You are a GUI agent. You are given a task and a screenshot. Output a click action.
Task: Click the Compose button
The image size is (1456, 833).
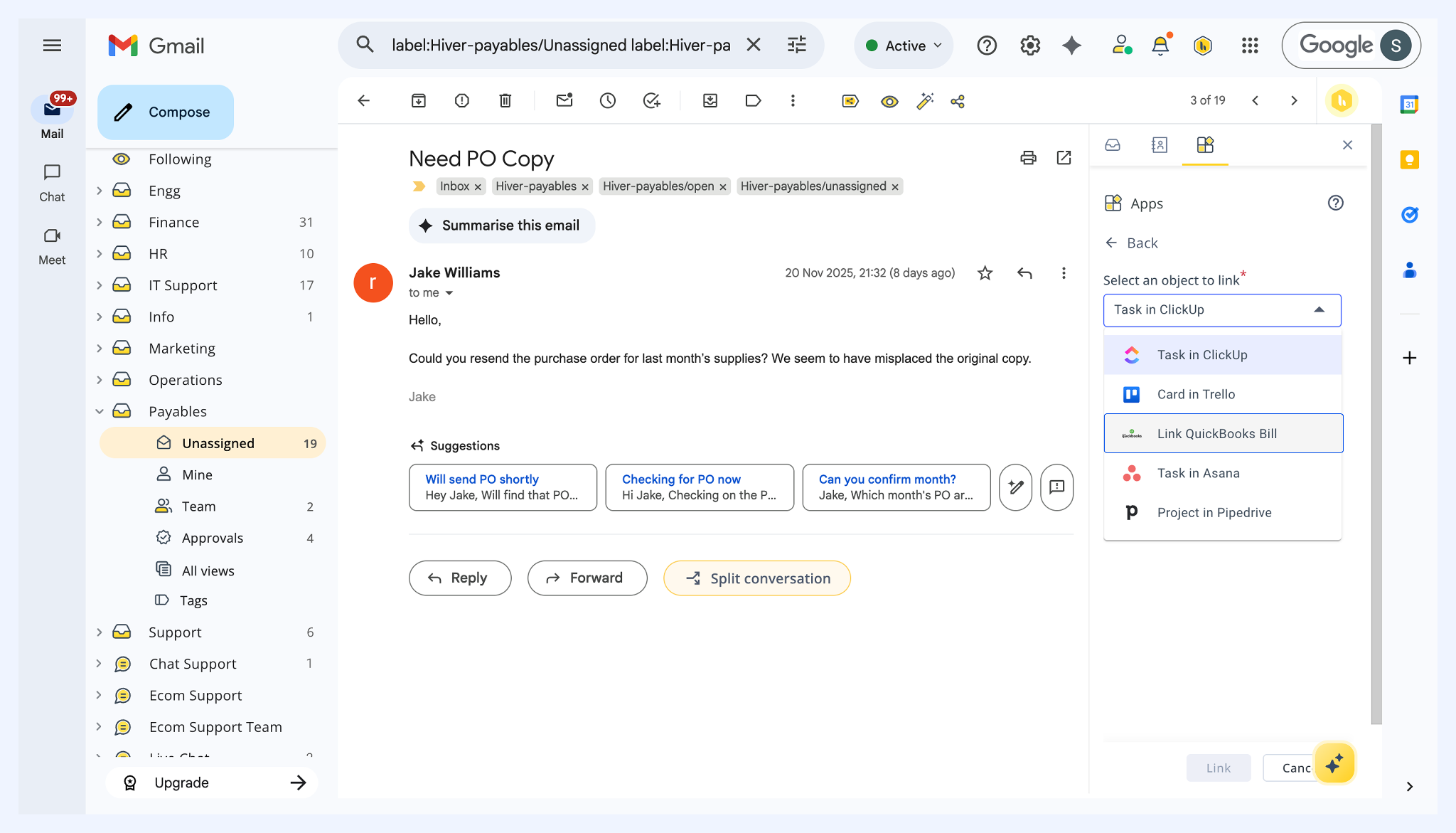pos(166,112)
